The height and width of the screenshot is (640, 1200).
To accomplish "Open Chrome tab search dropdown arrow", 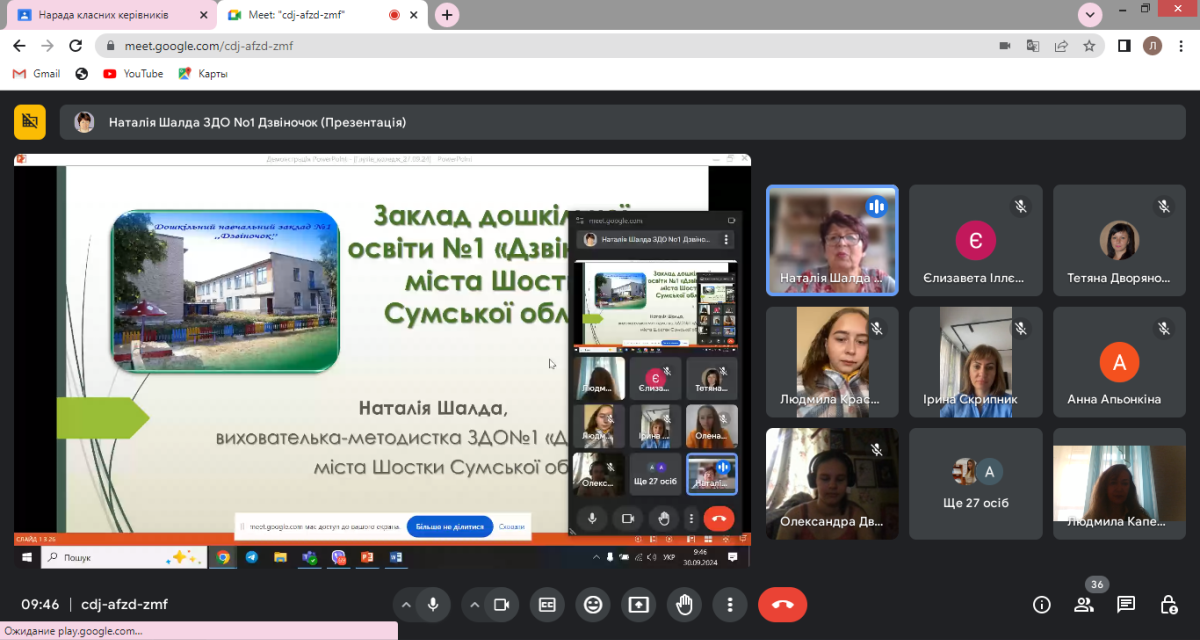I will pos(1089,14).
